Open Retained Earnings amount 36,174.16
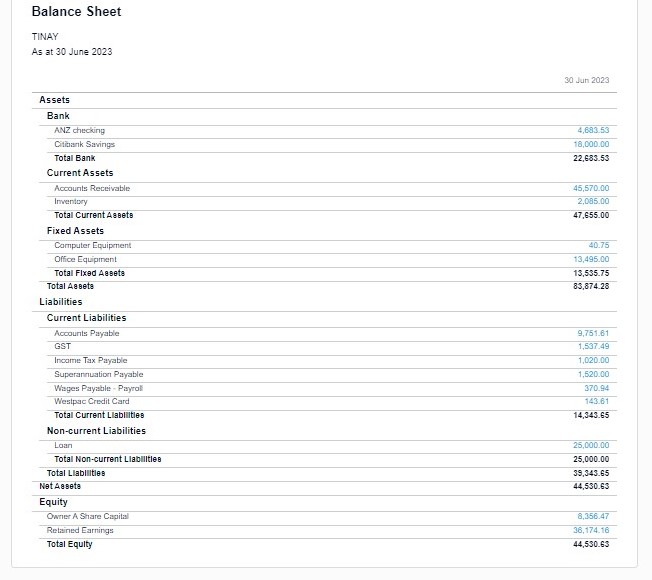This screenshot has width=652, height=580. click(x=591, y=530)
